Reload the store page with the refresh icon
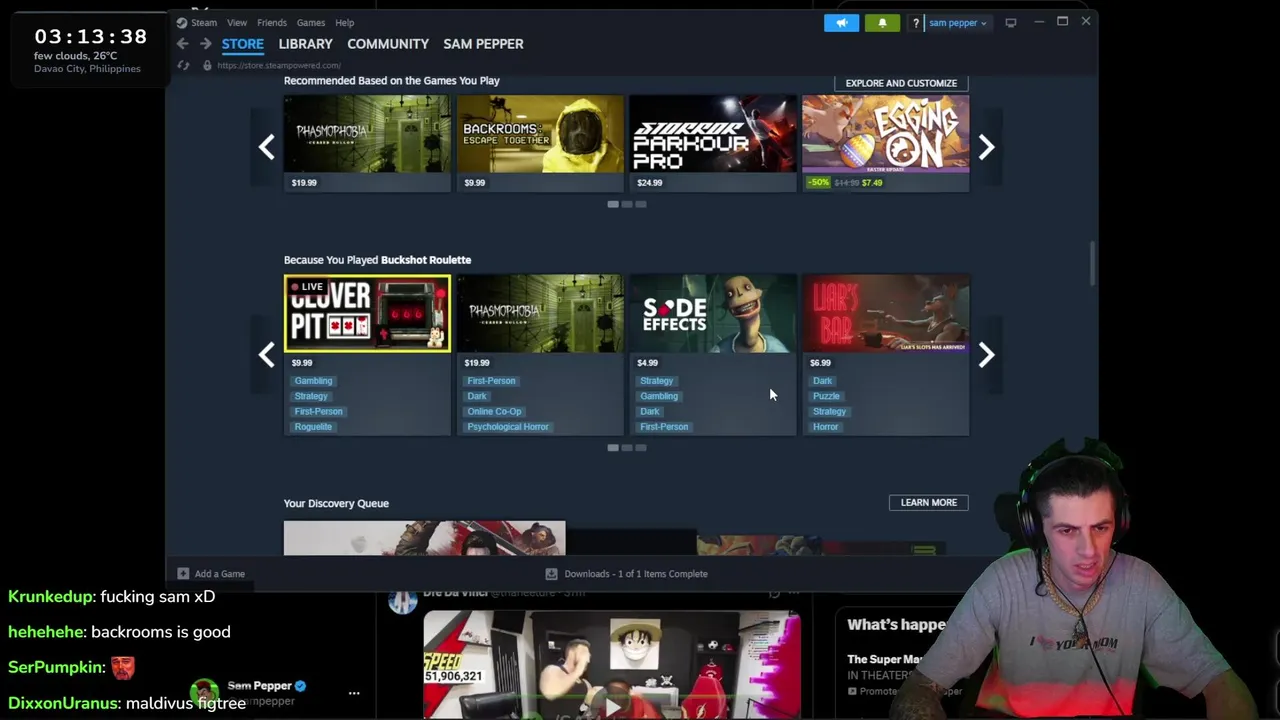The height and width of the screenshot is (720, 1280). point(183,65)
